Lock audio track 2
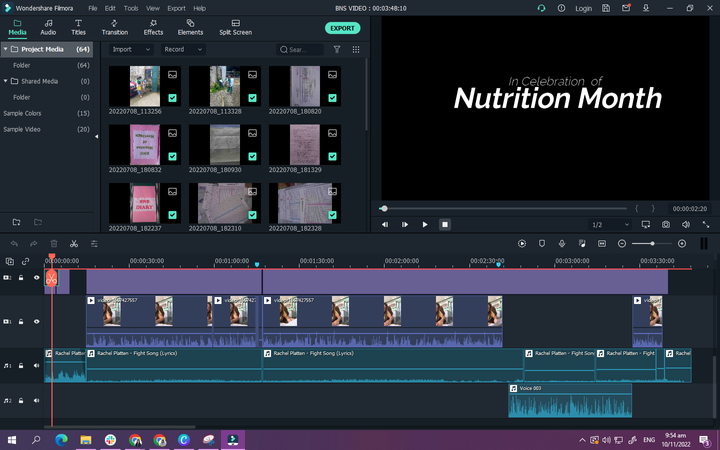720x450 pixels. (x=21, y=400)
